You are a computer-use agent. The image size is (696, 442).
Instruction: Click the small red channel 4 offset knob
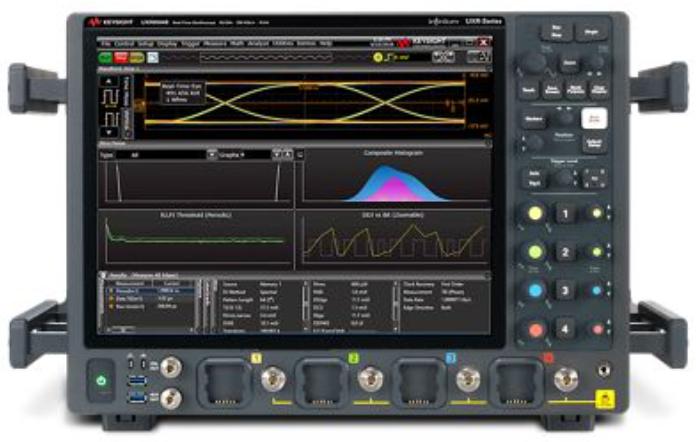pyautogui.click(x=597, y=329)
